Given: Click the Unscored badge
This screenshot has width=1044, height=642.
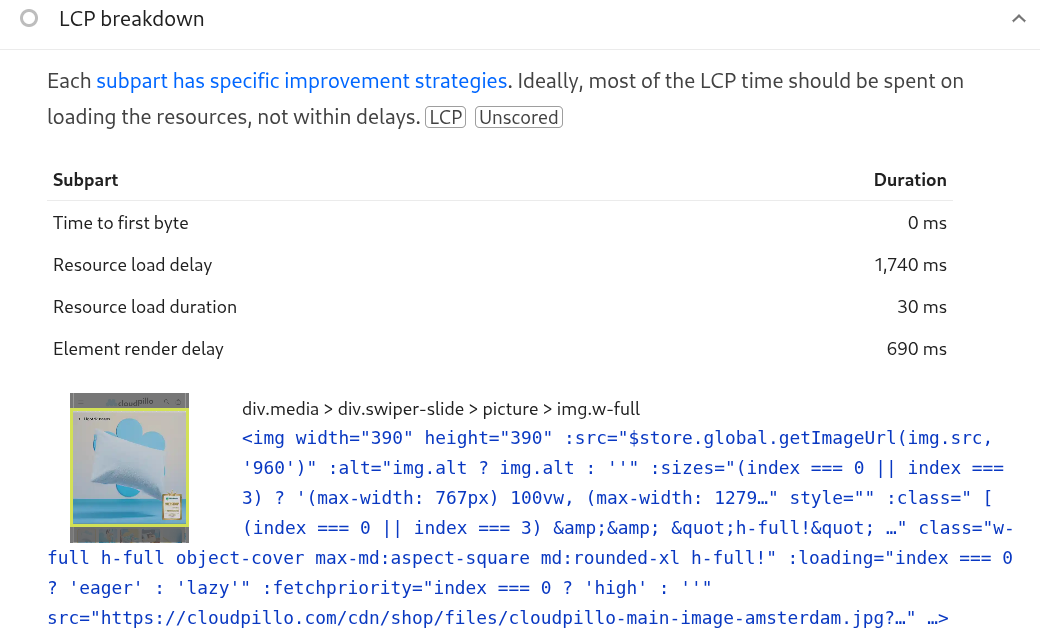Looking at the screenshot, I should coord(518,118).
